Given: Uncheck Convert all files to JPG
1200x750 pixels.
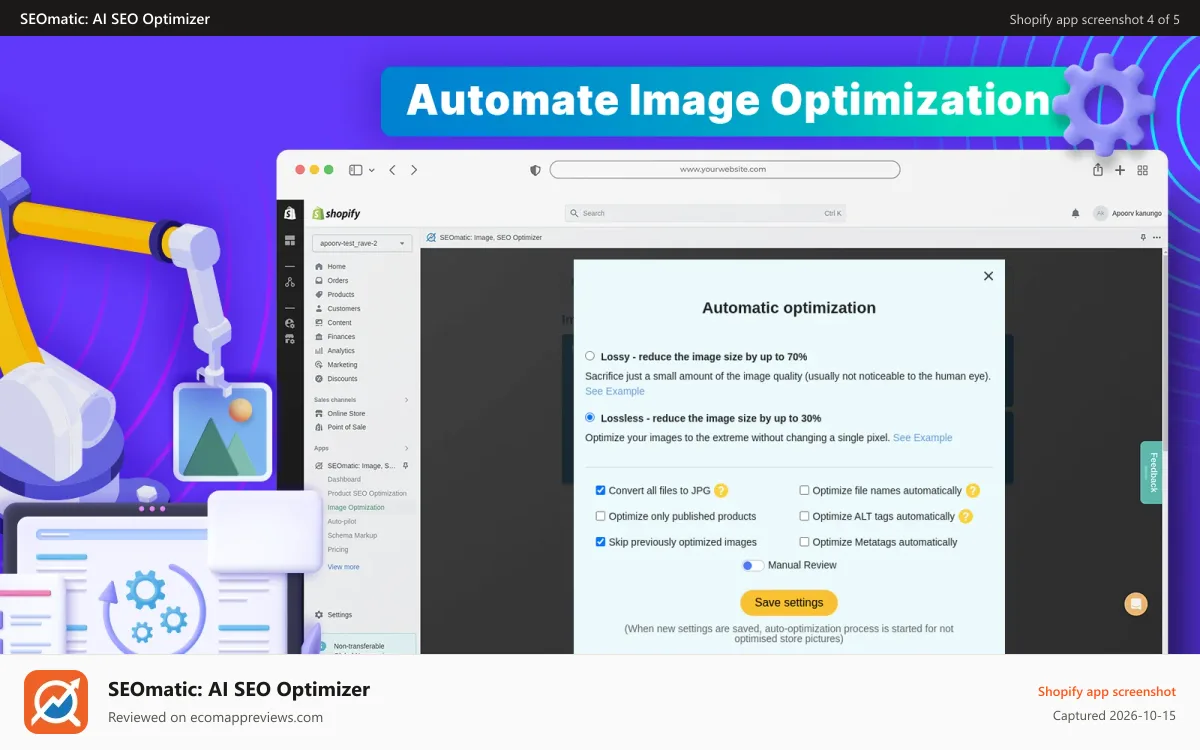Looking at the screenshot, I should click(600, 490).
